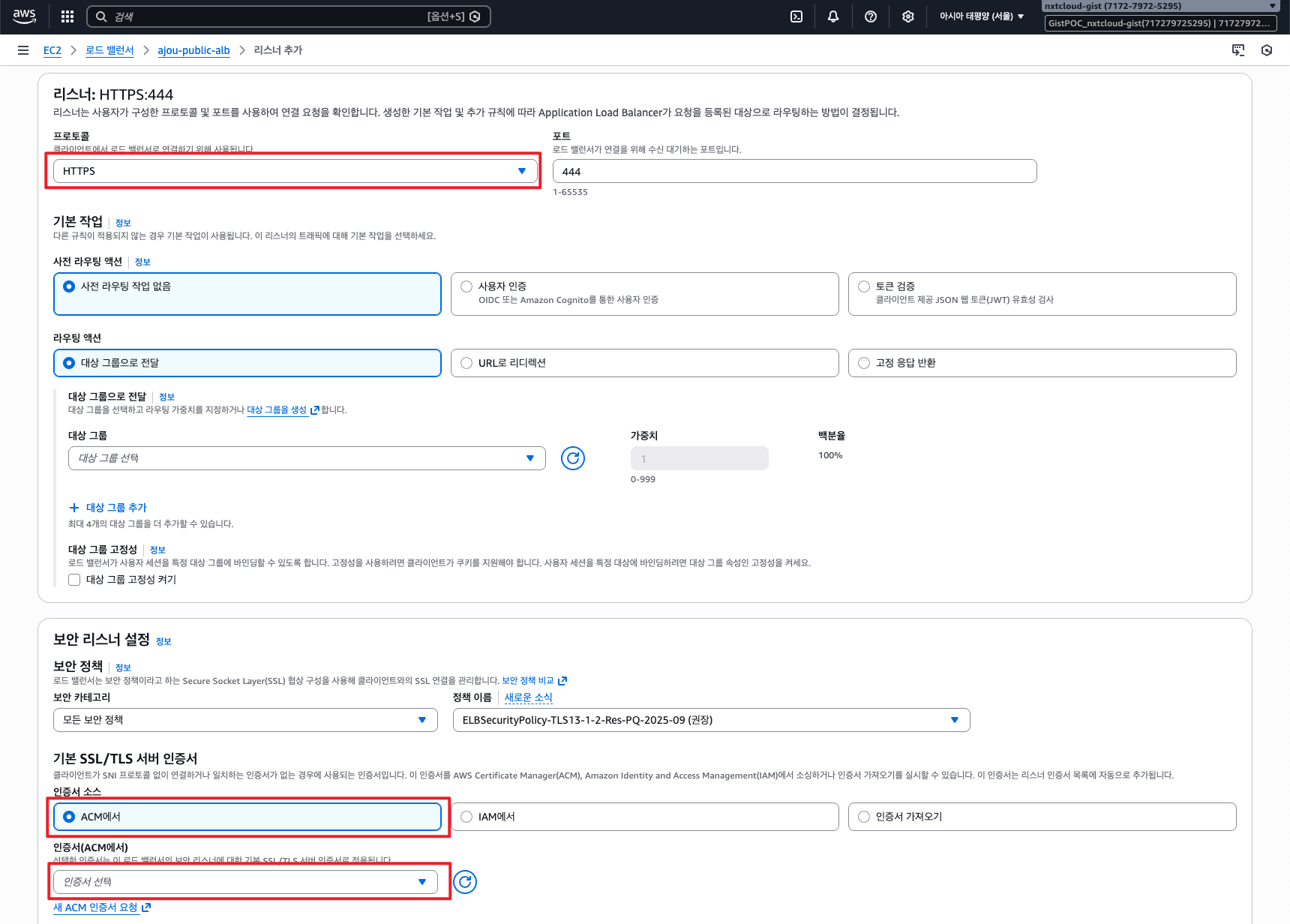Open the new ACM certificate request link
The height and width of the screenshot is (924, 1290).
point(95,907)
